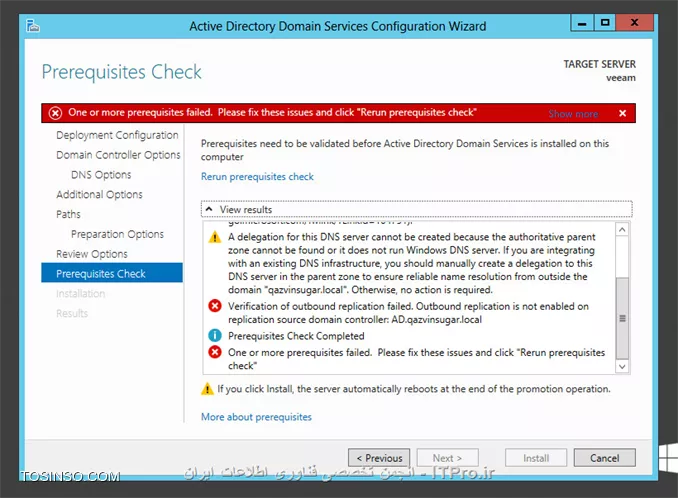Click 'Prerequisites Check Completed' result text

click(296, 336)
